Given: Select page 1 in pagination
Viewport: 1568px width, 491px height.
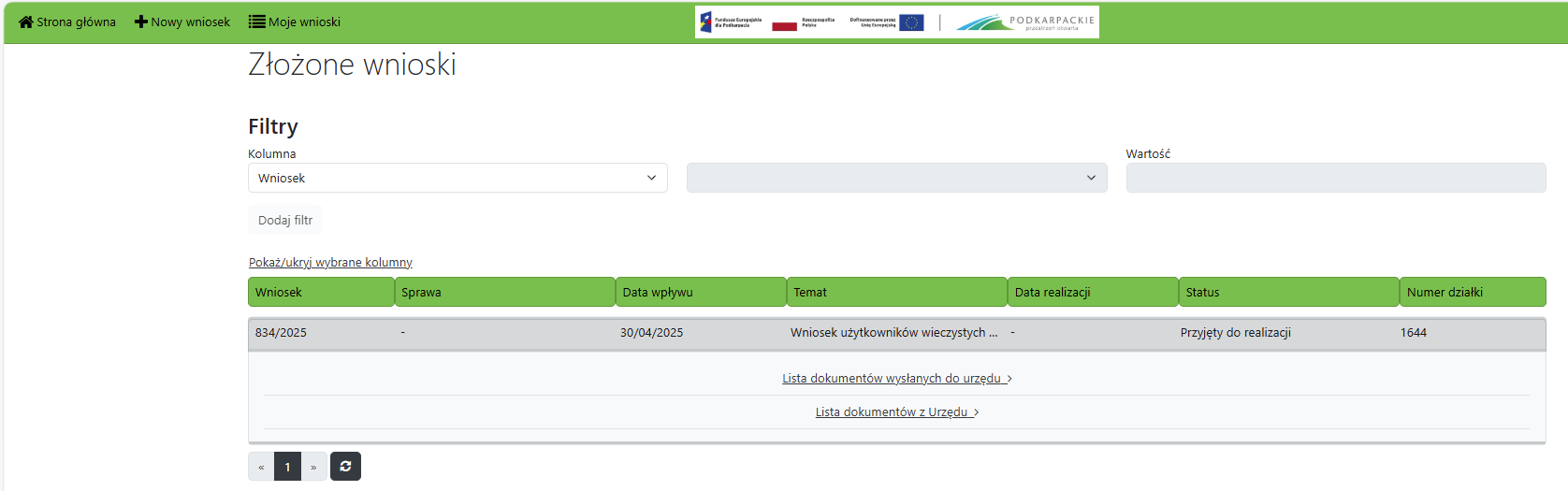Looking at the screenshot, I should point(287,467).
